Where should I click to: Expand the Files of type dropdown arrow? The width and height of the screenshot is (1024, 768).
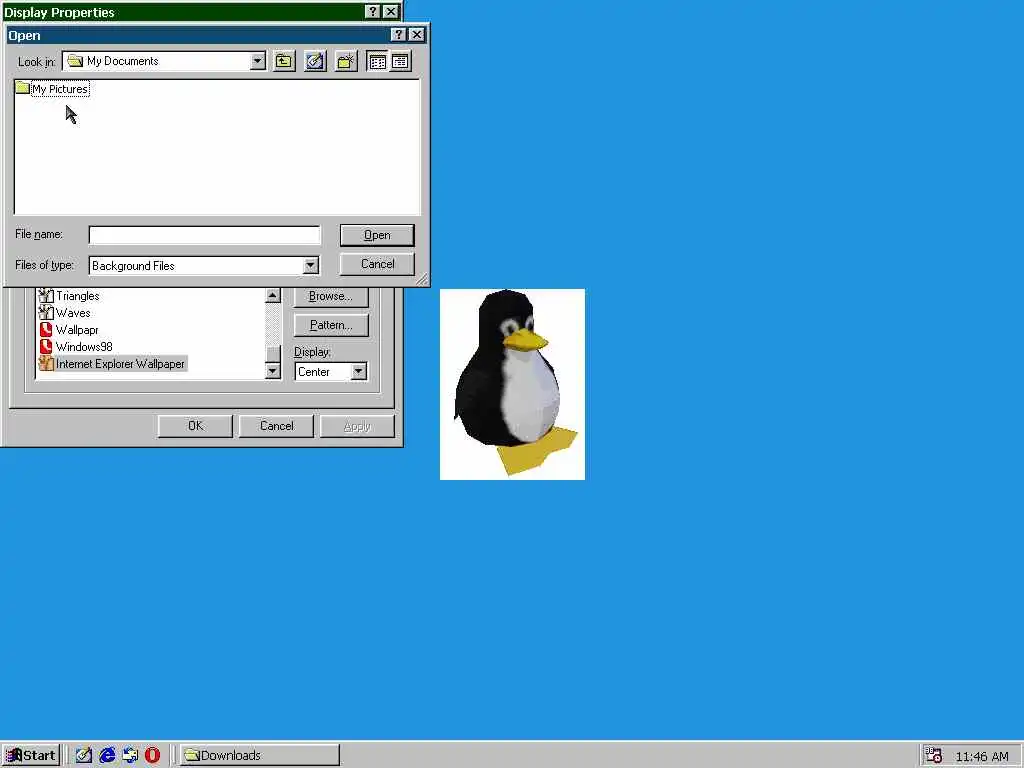point(311,265)
